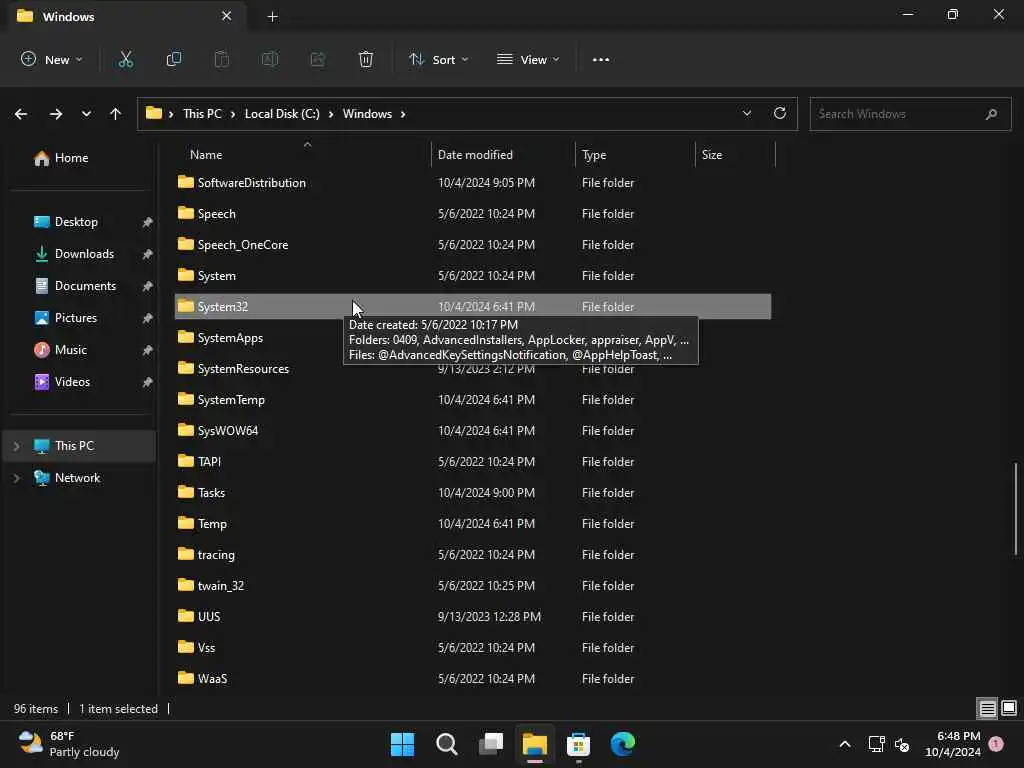
Task: Open taskbar Search
Action: 447,744
